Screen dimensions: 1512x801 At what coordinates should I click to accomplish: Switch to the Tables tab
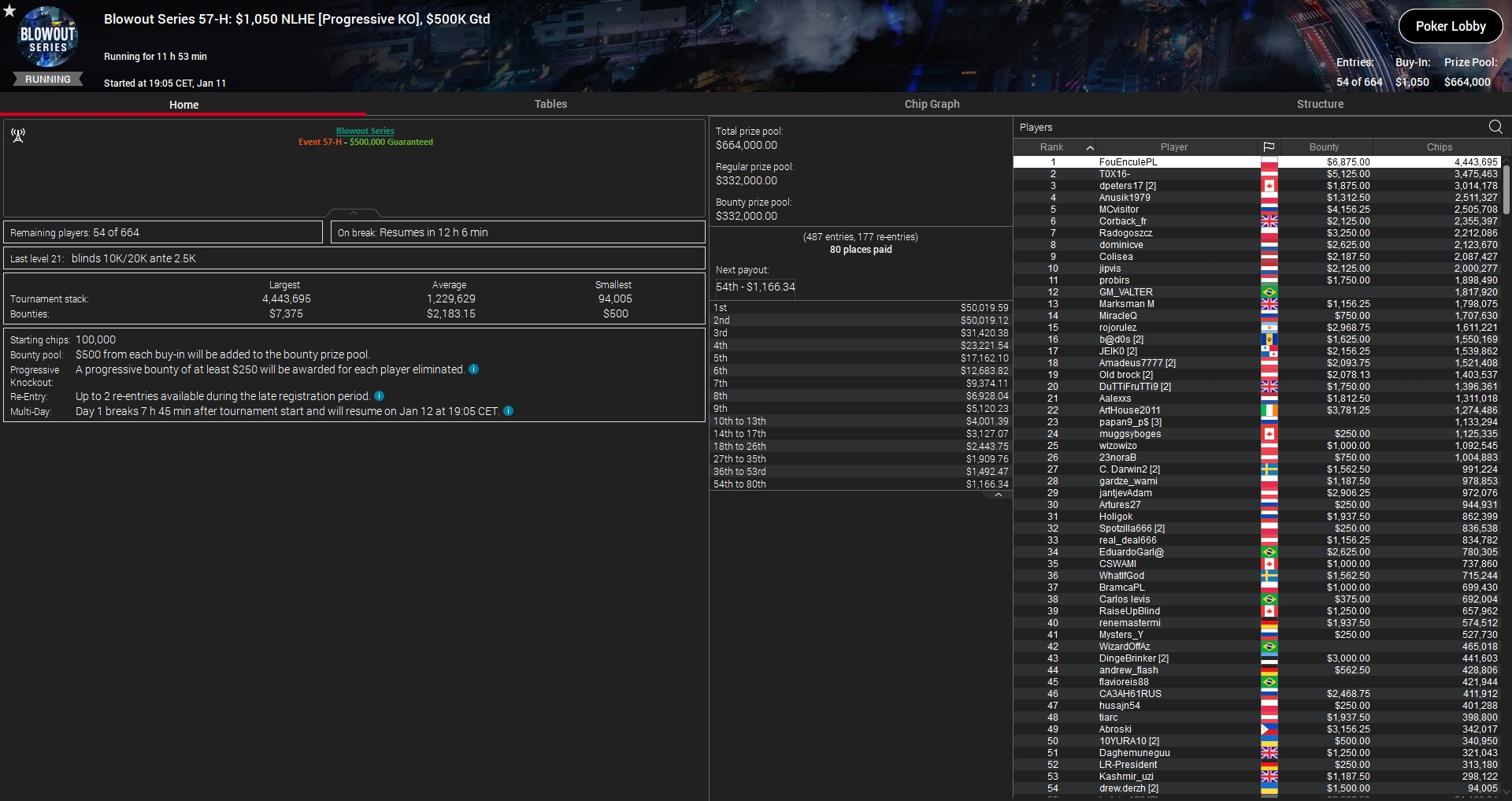pos(550,104)
